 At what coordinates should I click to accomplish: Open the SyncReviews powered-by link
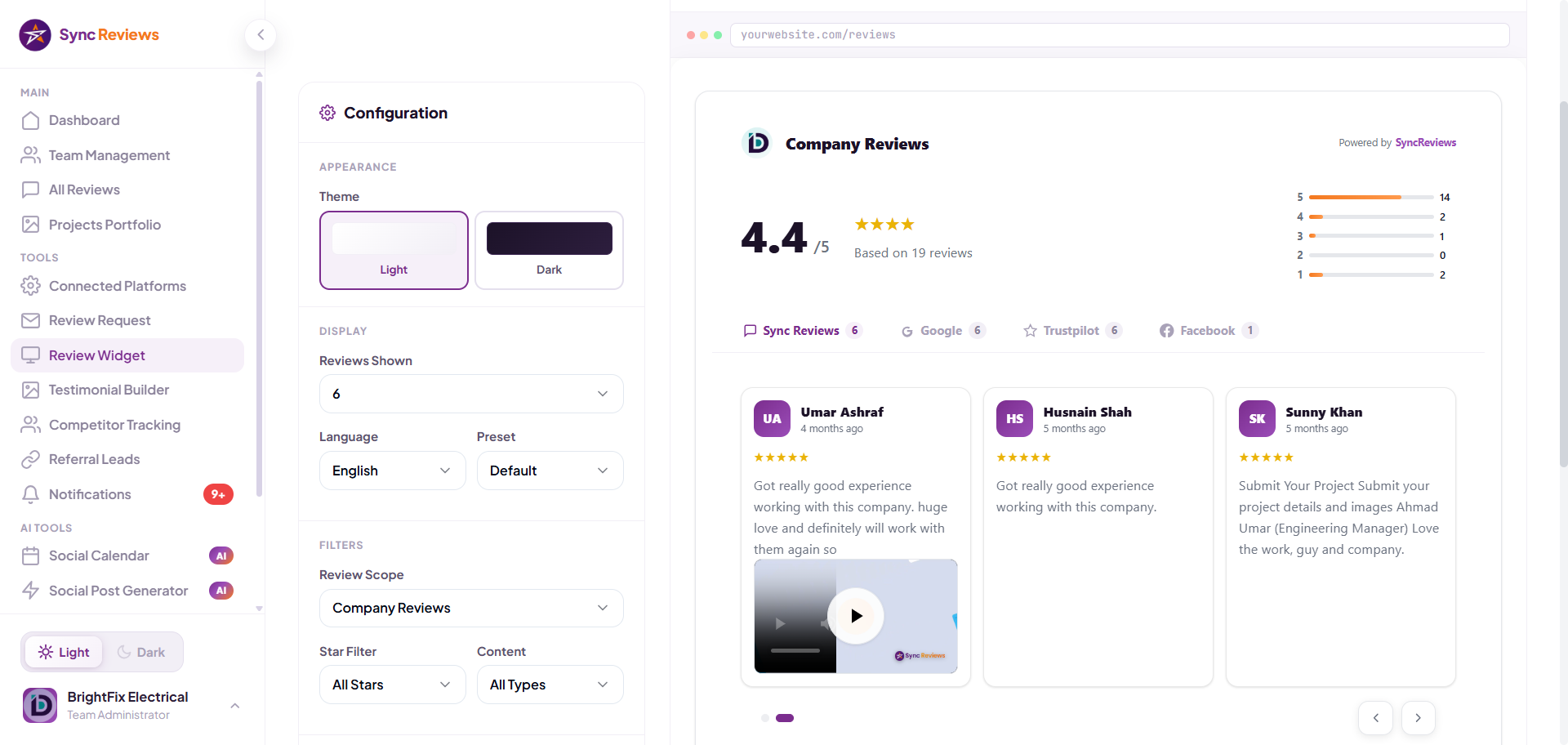1425,143
